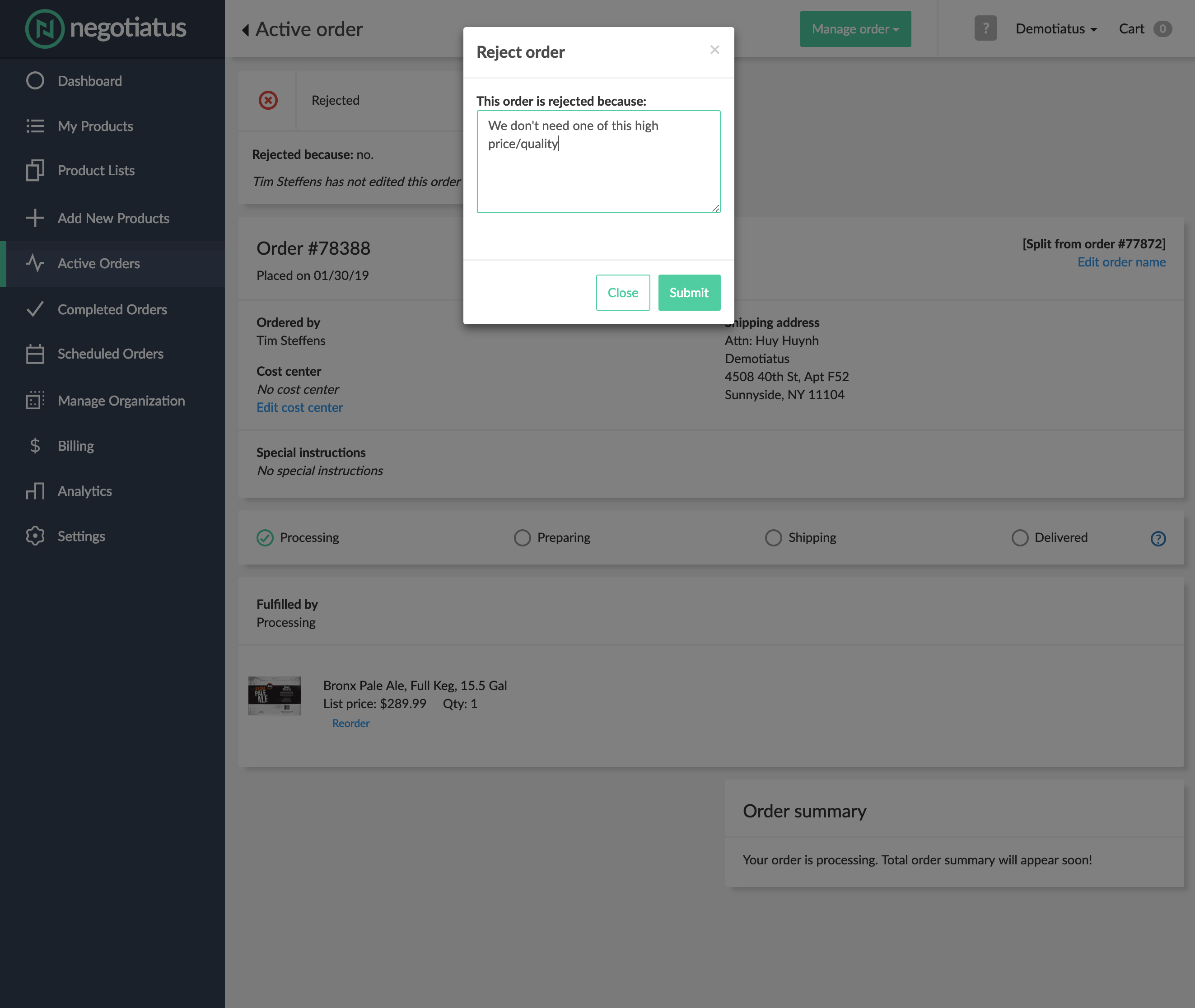The height and width of the screenshot is (1008, 1195).
Task: Select the Shipping status radio
Action: (773, 538)
